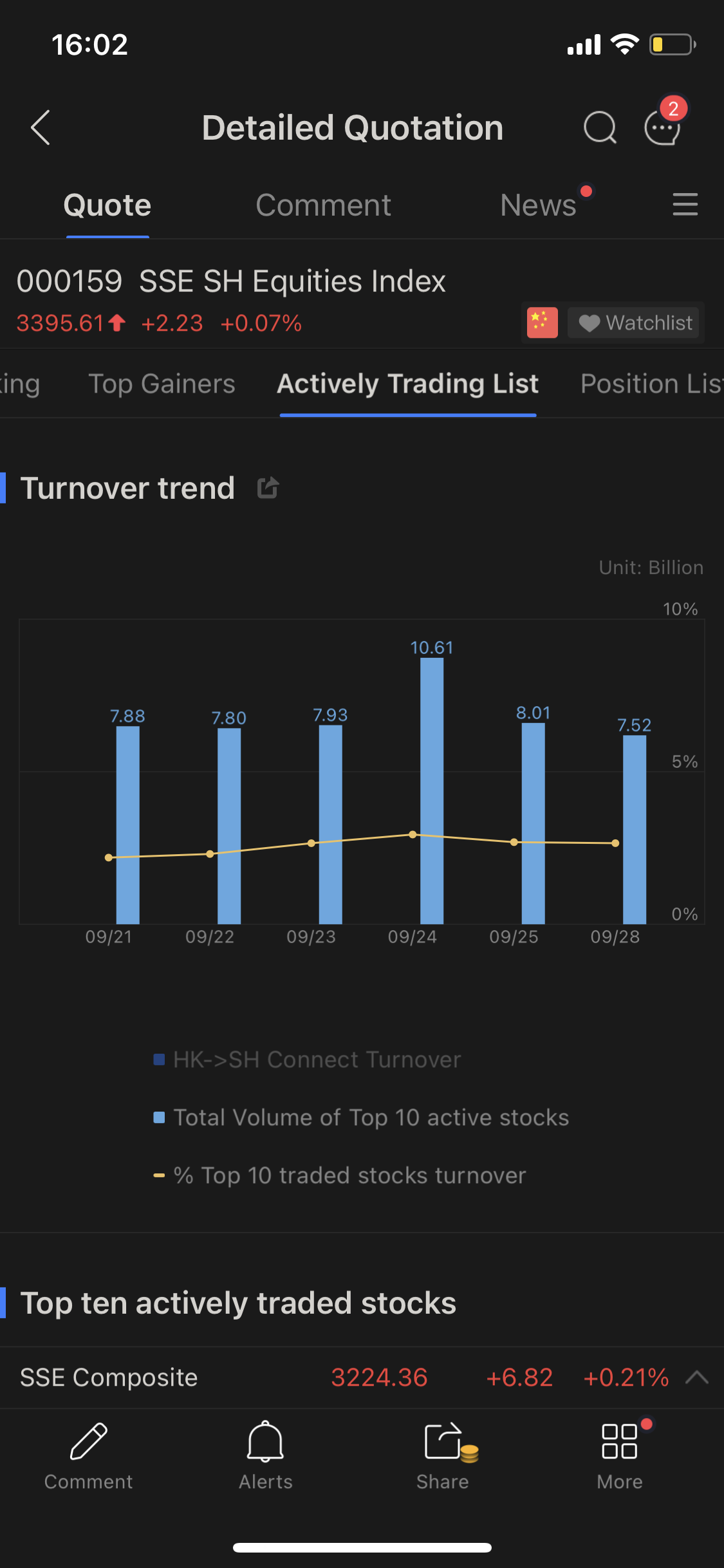Switch to the Comment tab
Image resolution: width=724 pixels, height=1568 pixels.
click(323, 205)
